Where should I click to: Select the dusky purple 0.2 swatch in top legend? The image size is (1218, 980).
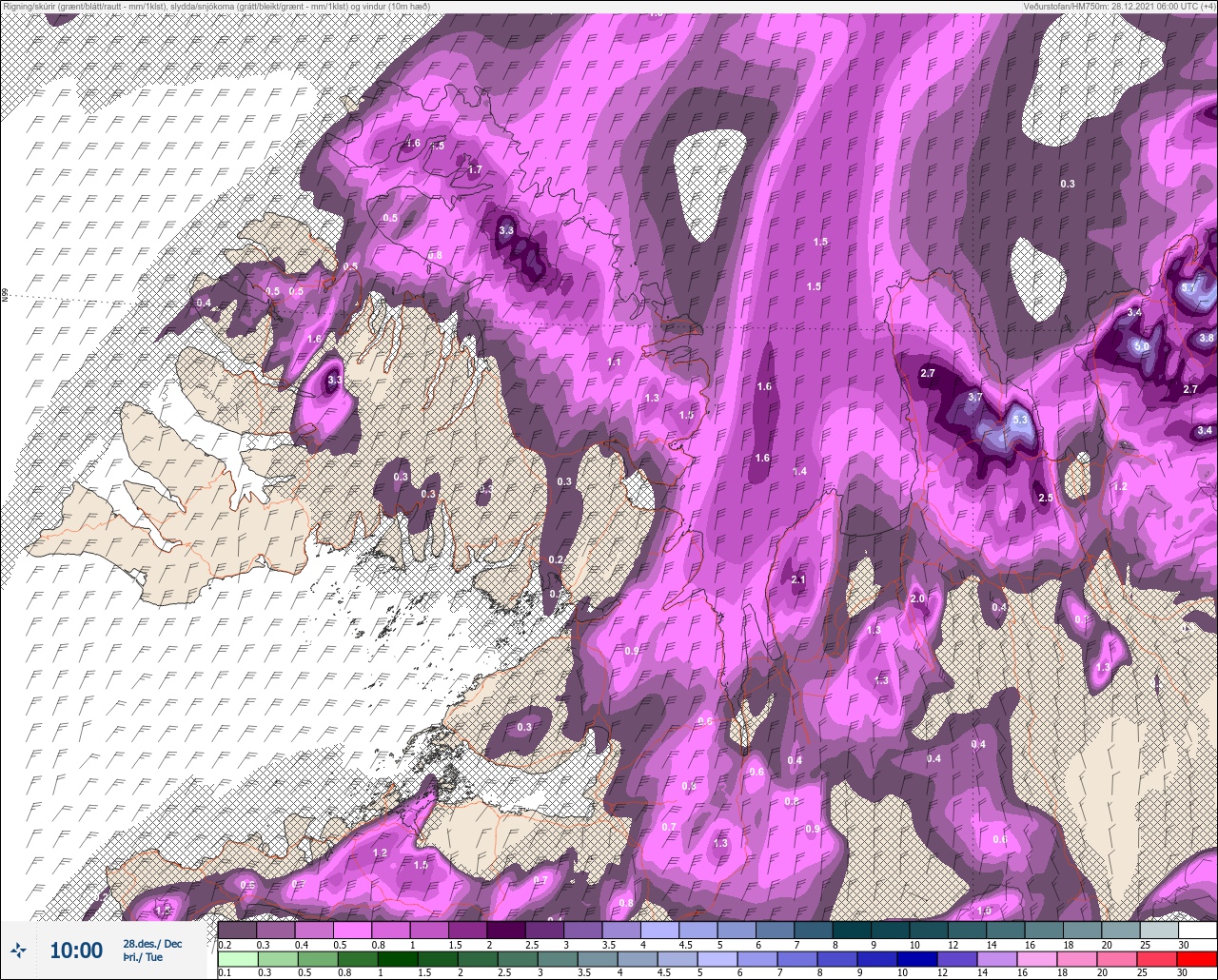(x=237, y=930)
